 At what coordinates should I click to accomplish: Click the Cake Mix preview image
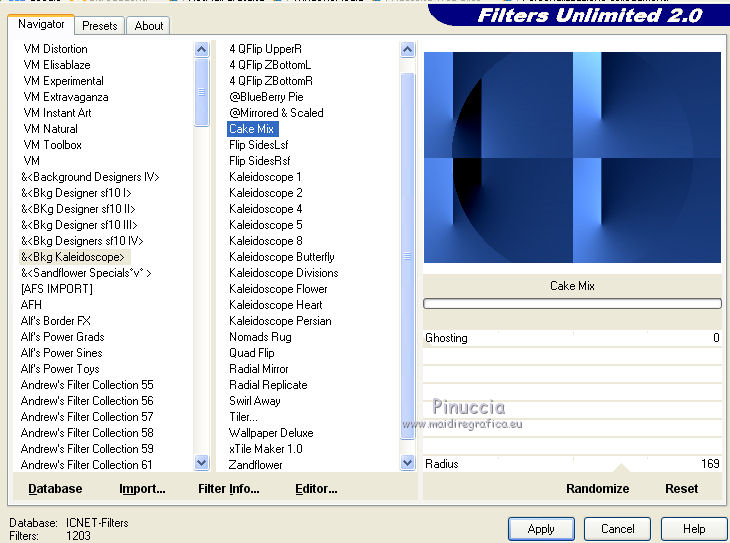coord(572,157)
